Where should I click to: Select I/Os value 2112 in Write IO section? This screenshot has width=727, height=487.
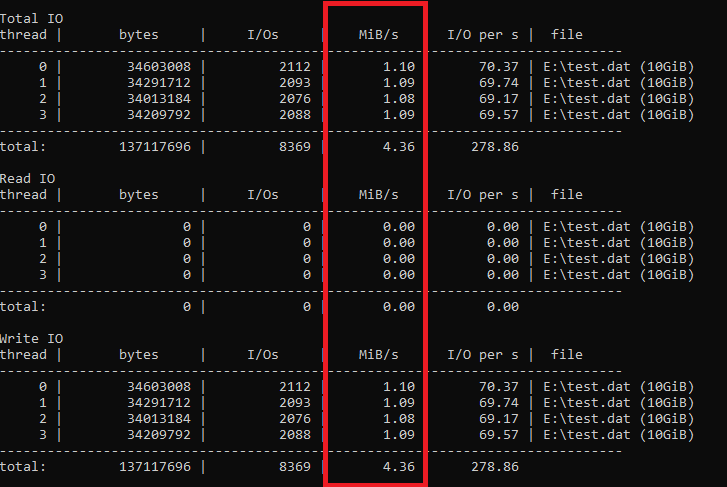[295, 387]
